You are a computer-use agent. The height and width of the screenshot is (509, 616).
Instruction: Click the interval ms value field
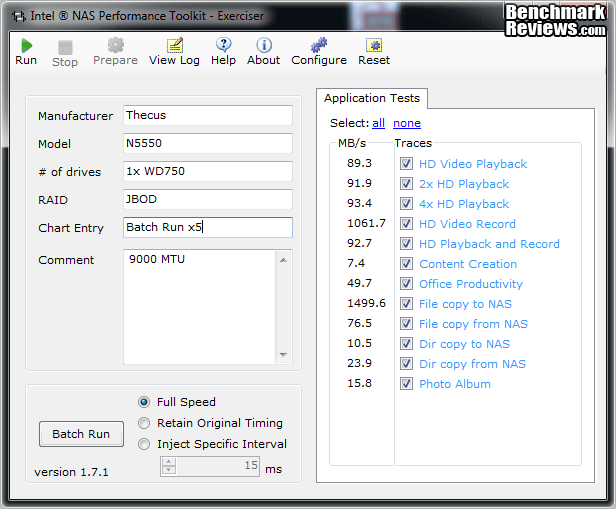click(217, 466)
